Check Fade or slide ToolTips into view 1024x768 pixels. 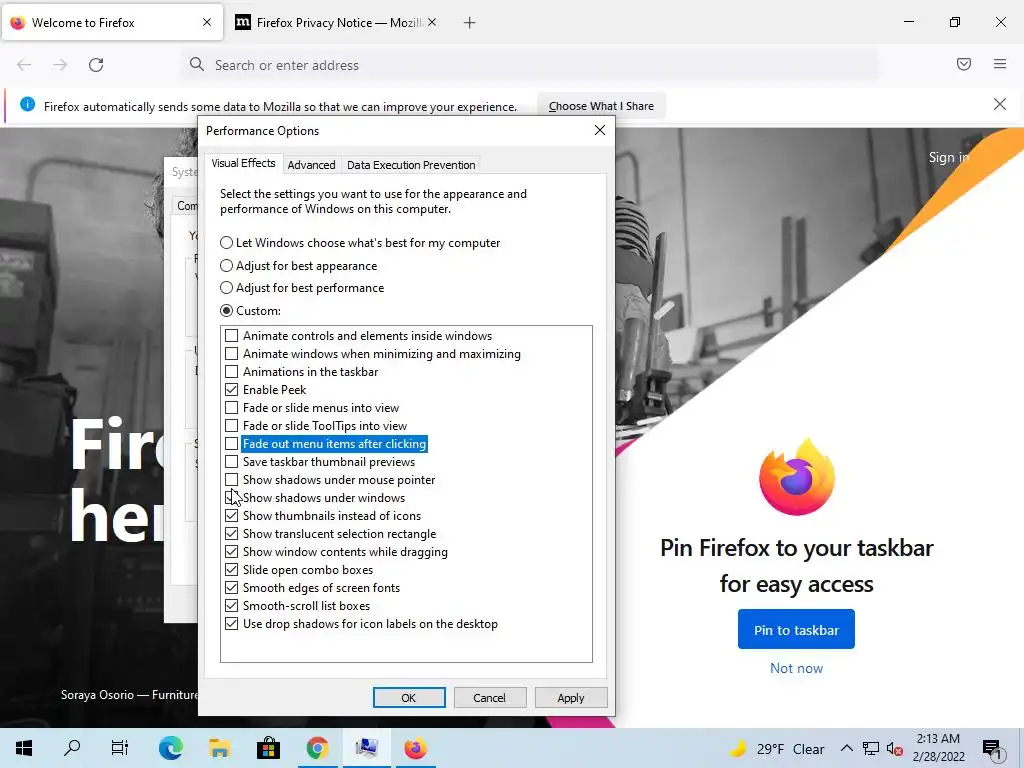[x=231, y=426]
